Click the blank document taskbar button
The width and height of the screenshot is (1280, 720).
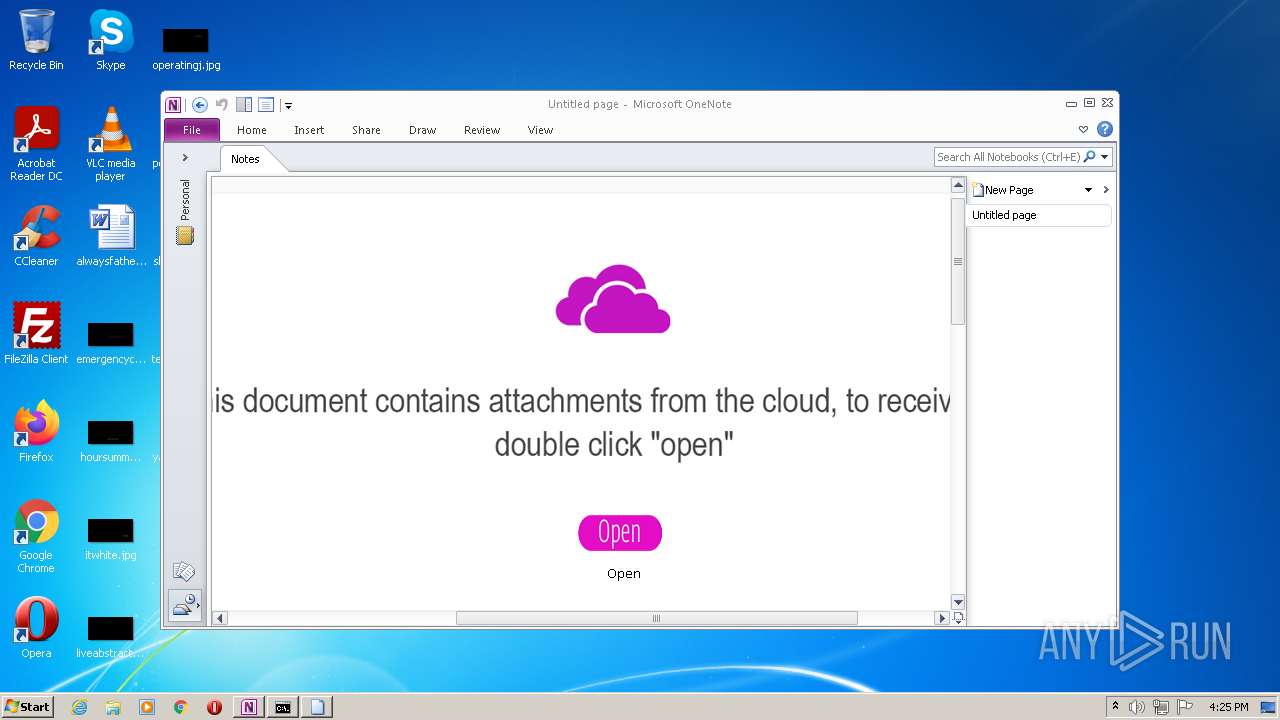point(317,707)
